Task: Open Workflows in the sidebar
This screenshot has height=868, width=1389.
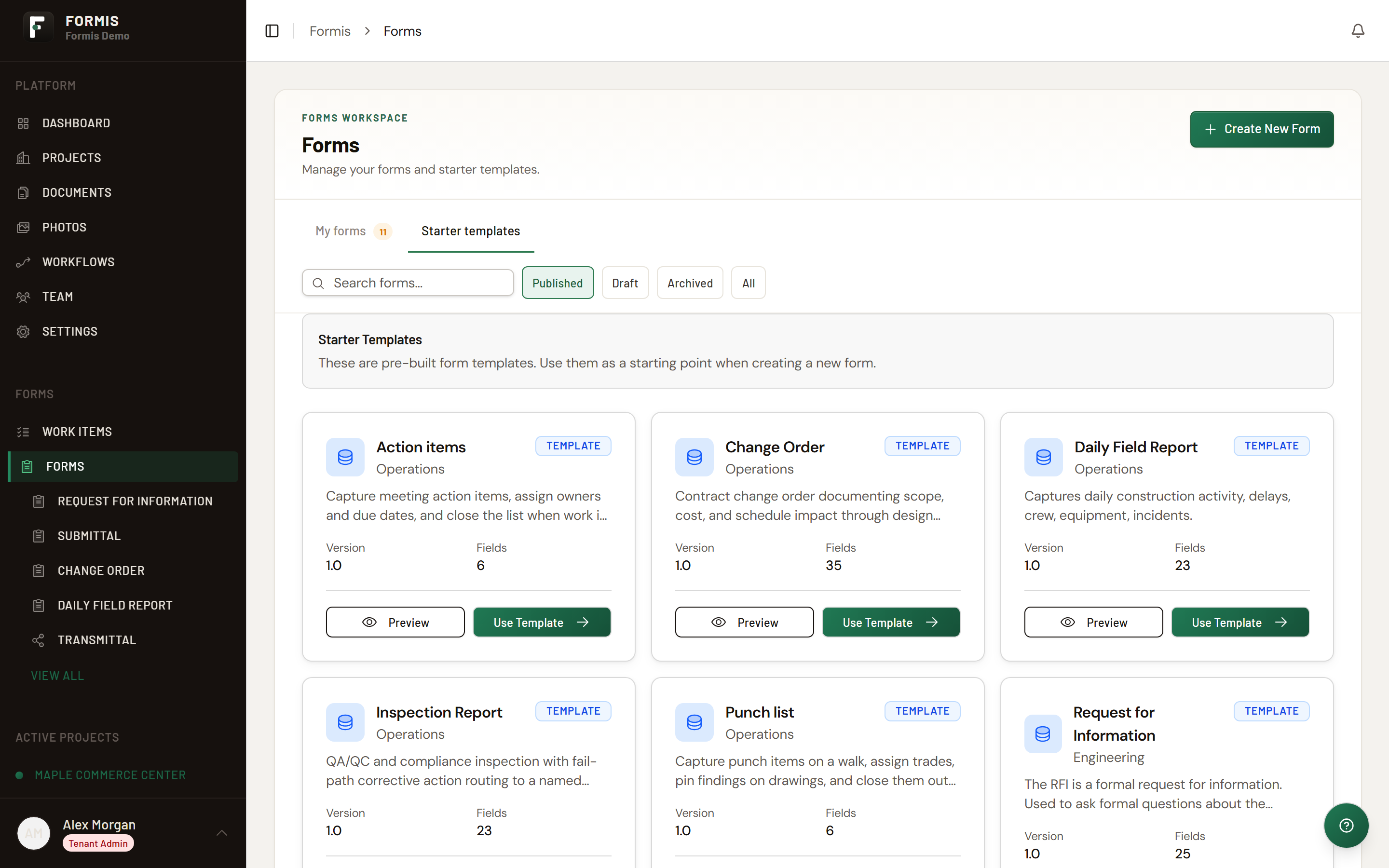Action: pyautogui.click(x=123, y=262)
